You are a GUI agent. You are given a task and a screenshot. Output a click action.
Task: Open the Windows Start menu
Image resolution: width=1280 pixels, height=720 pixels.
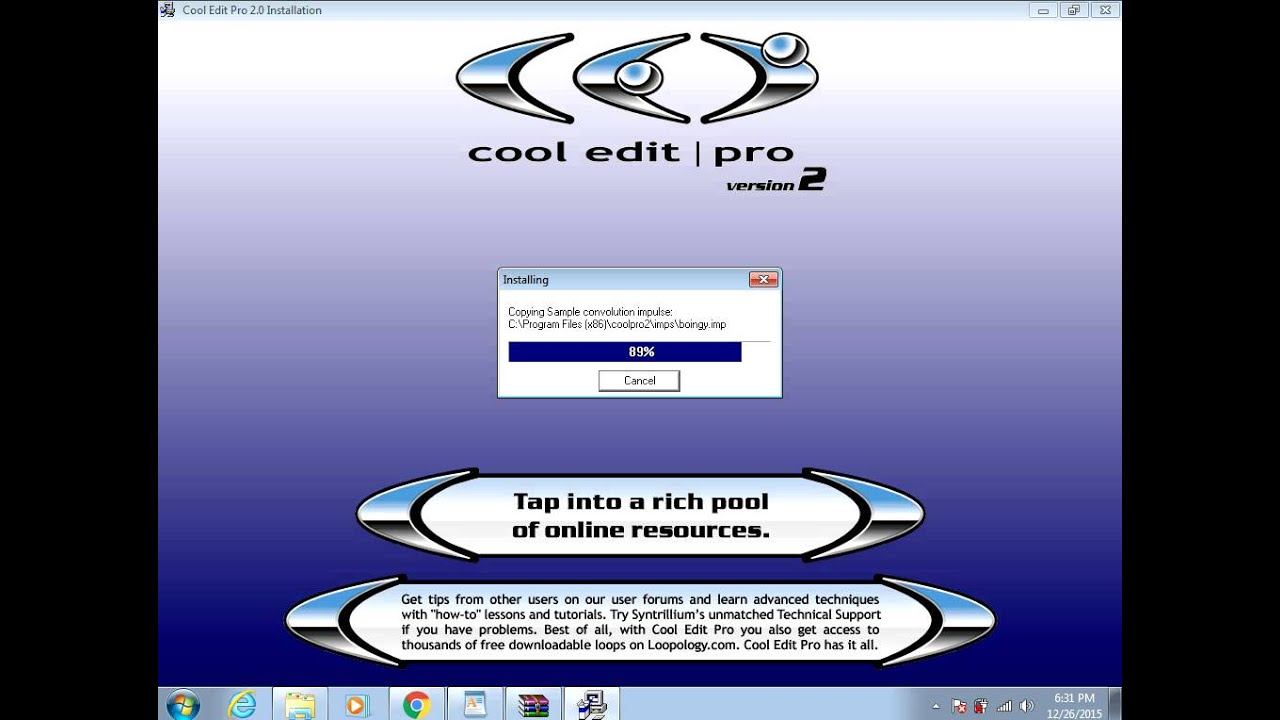pyautogui.click(x=183, y=705)
